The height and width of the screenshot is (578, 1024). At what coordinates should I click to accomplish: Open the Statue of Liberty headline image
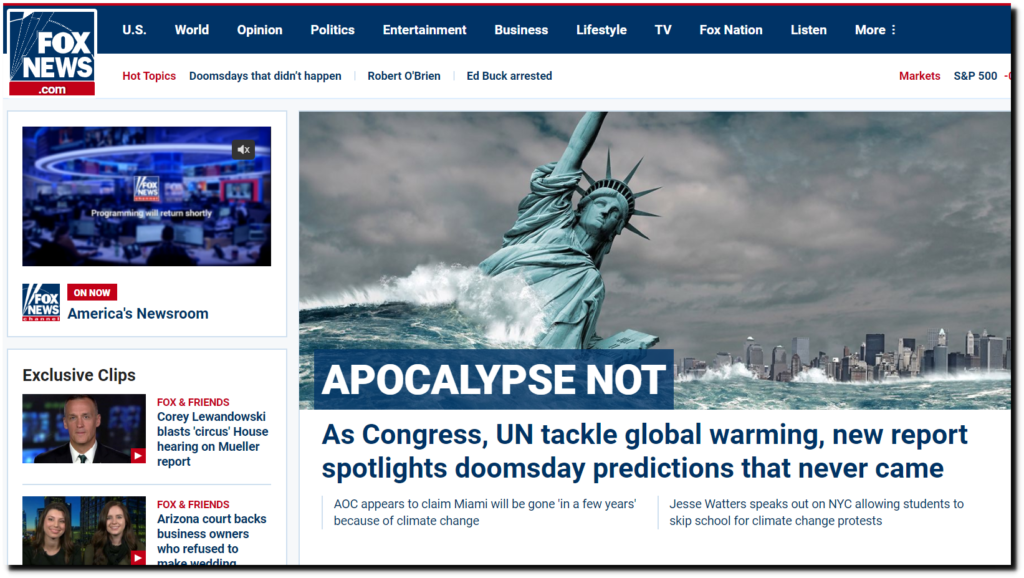tap(654, 240)
